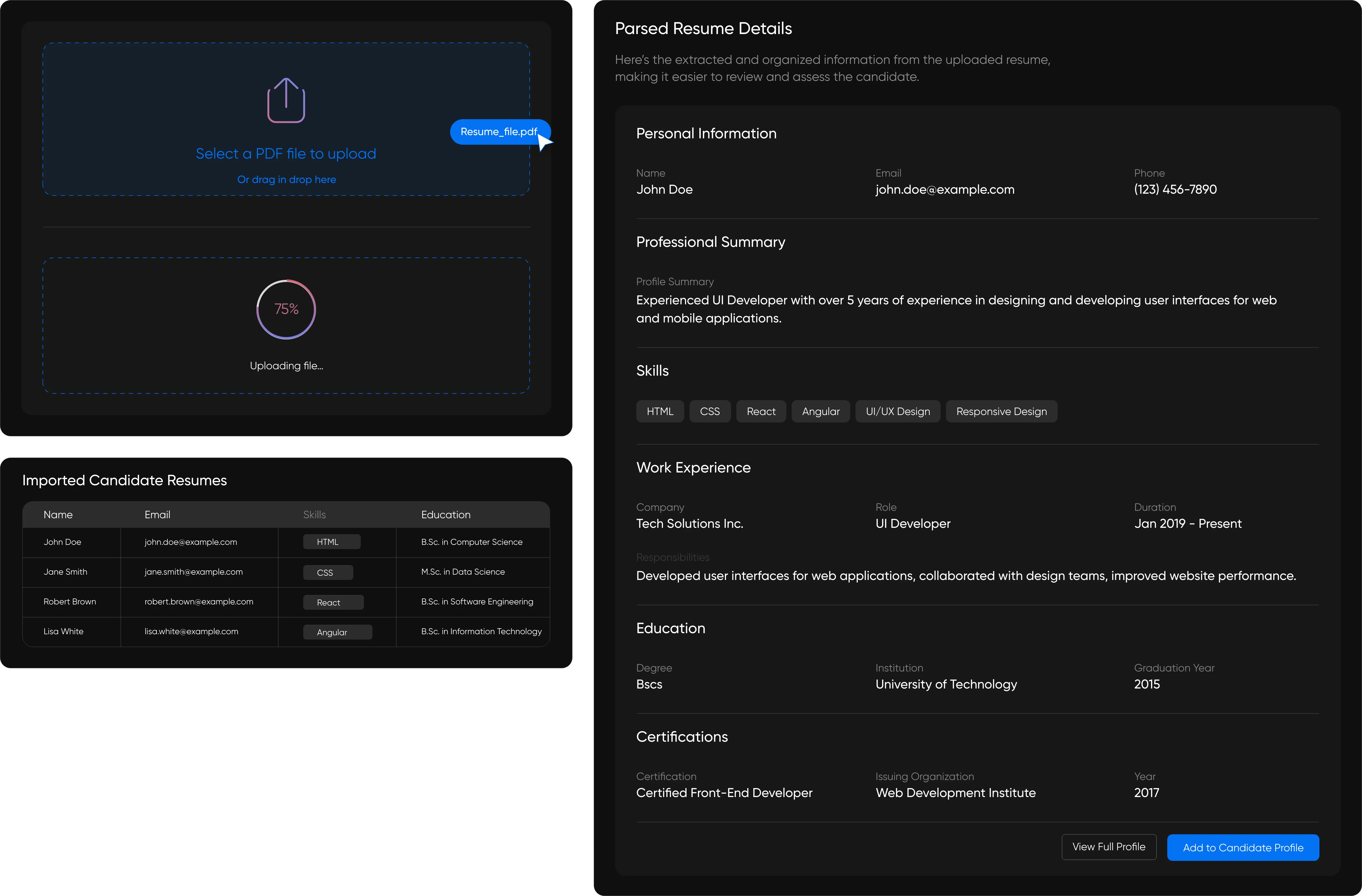Click the Education column header

pyautogui.click(x=445, y=514)
